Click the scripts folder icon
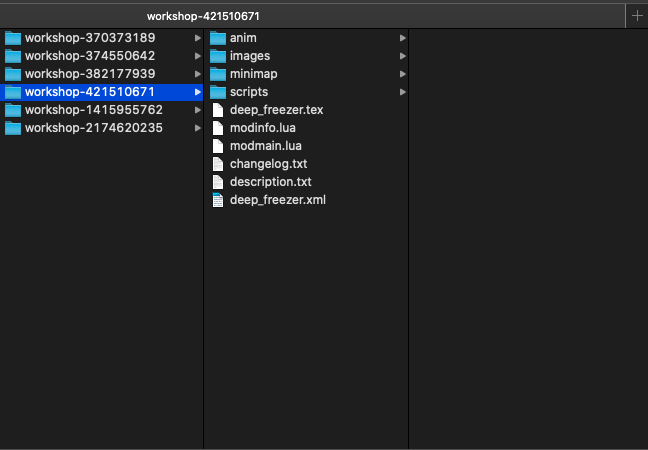The image size is (648, 450). coord(218,92)
